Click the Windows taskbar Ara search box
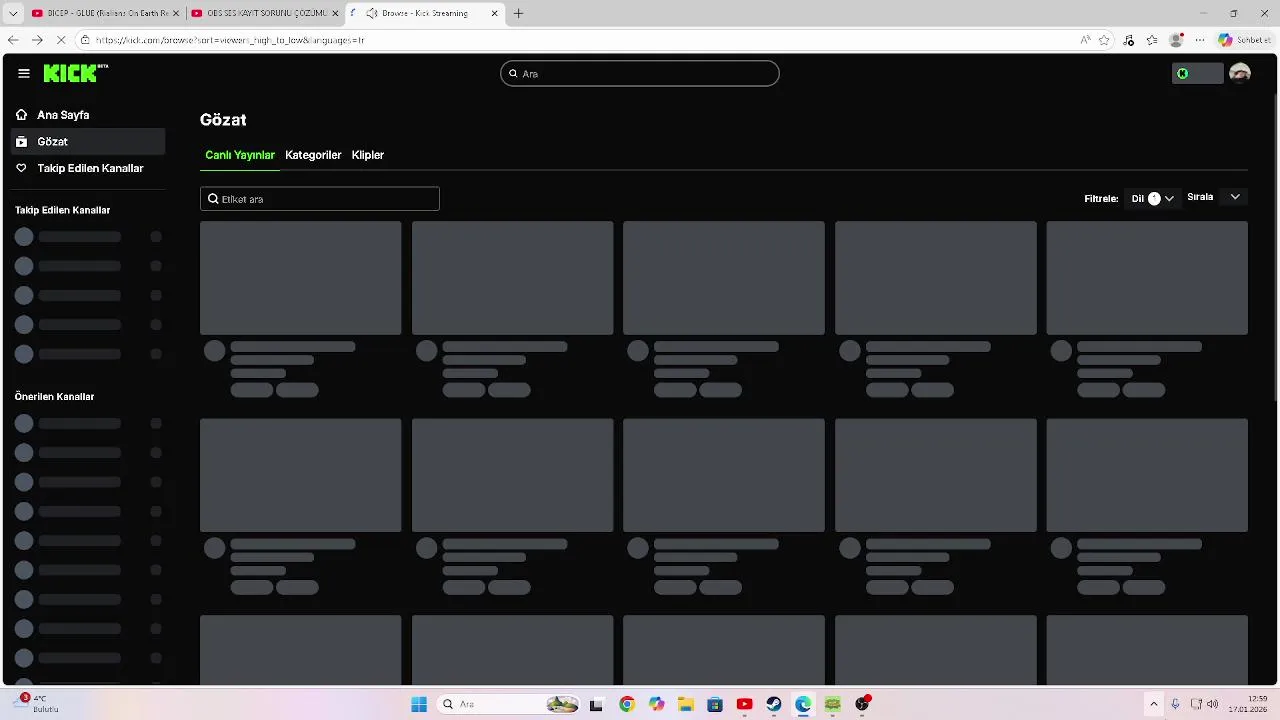The width and height of the screenshot is (1280, 720). pos(510,704)
